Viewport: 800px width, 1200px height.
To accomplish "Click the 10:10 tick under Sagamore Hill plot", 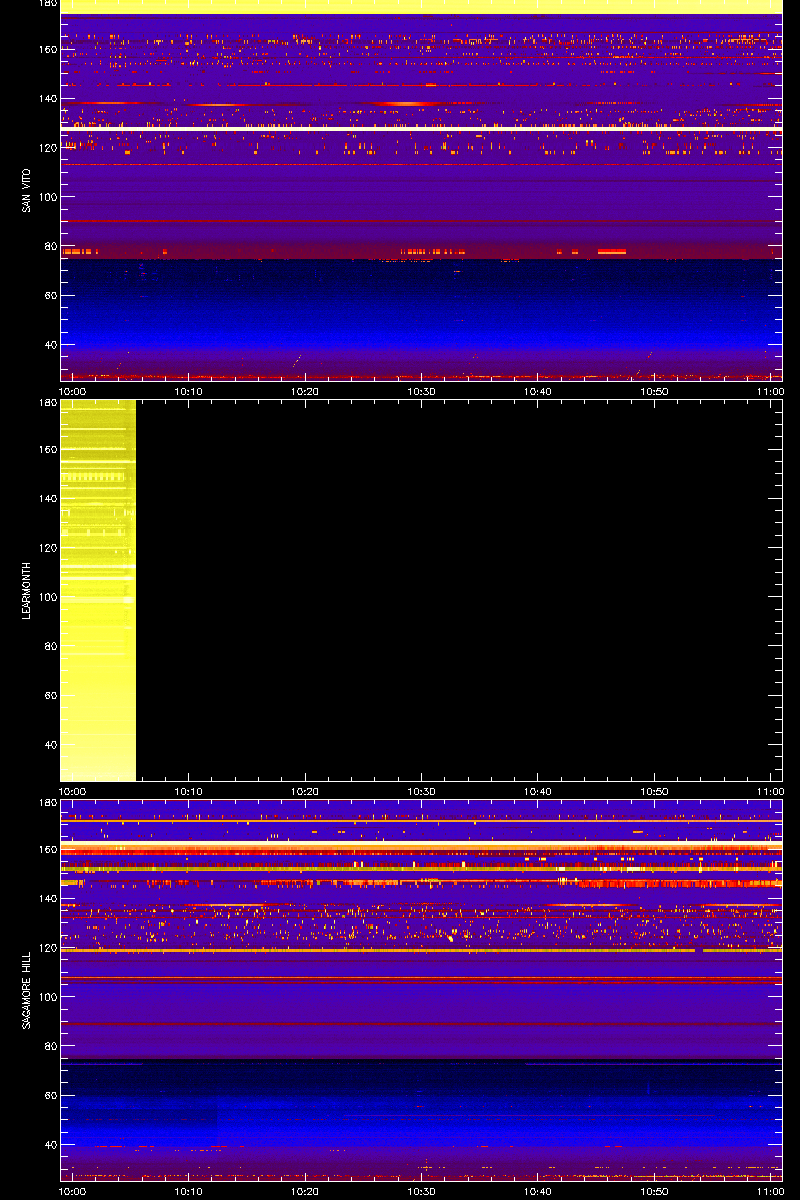I will (x=189, y=1191).
